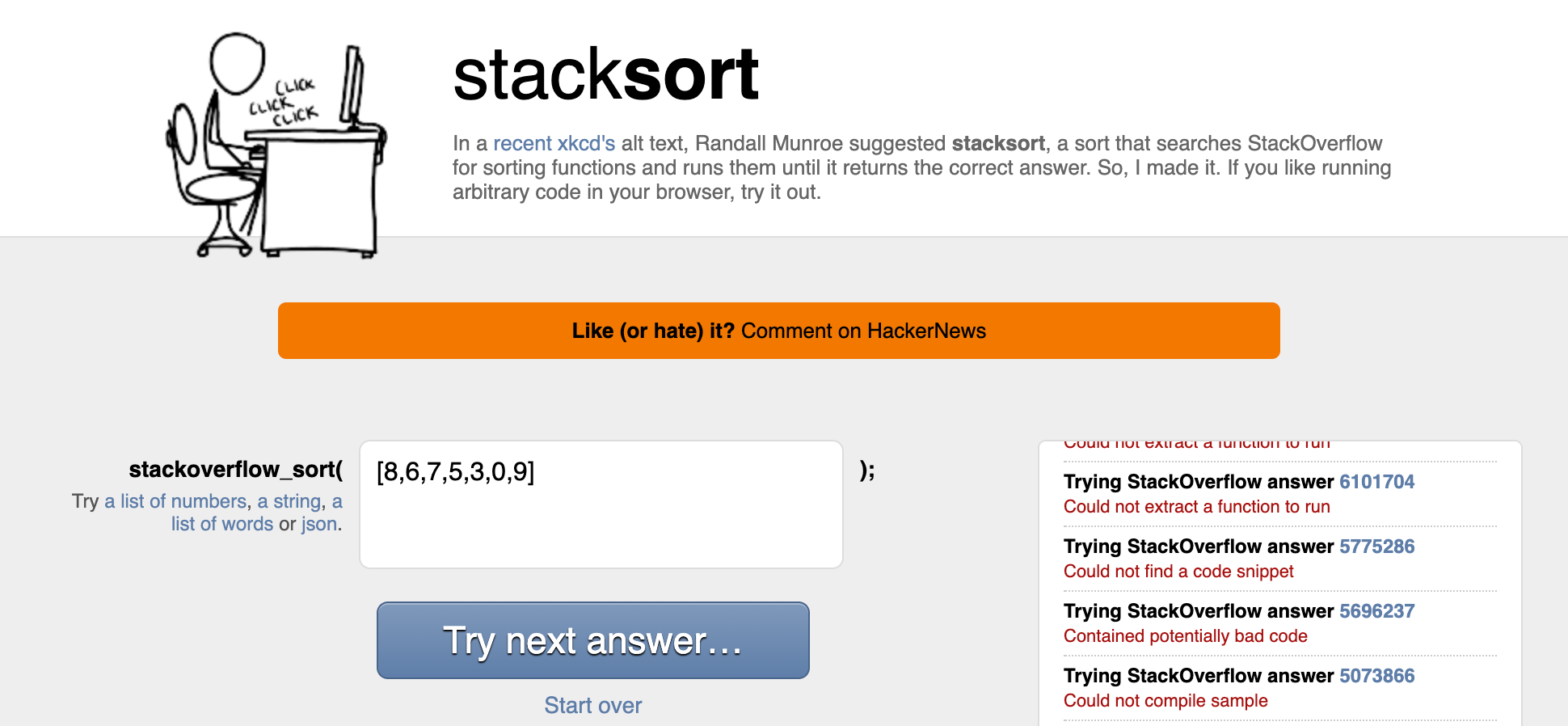Click the stacksort page title
1568x726 pixels.
(x=605, y=75)
